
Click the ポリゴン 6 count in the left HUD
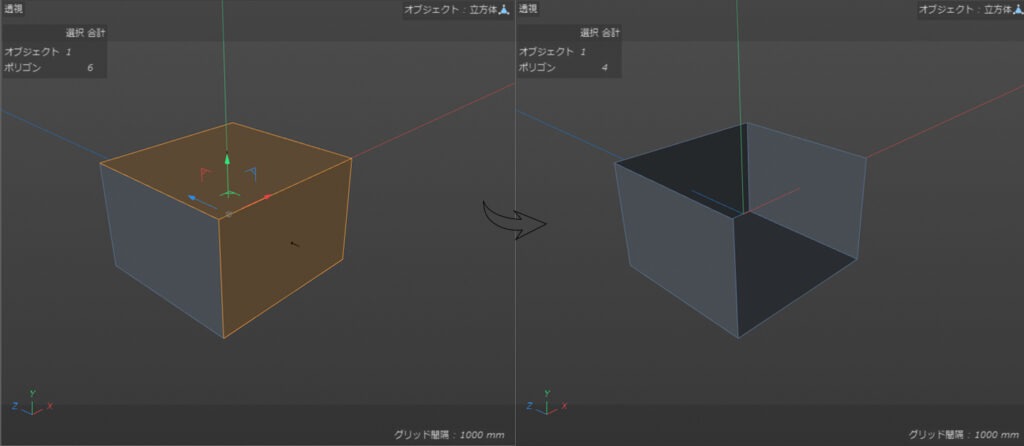pos(51,67)
